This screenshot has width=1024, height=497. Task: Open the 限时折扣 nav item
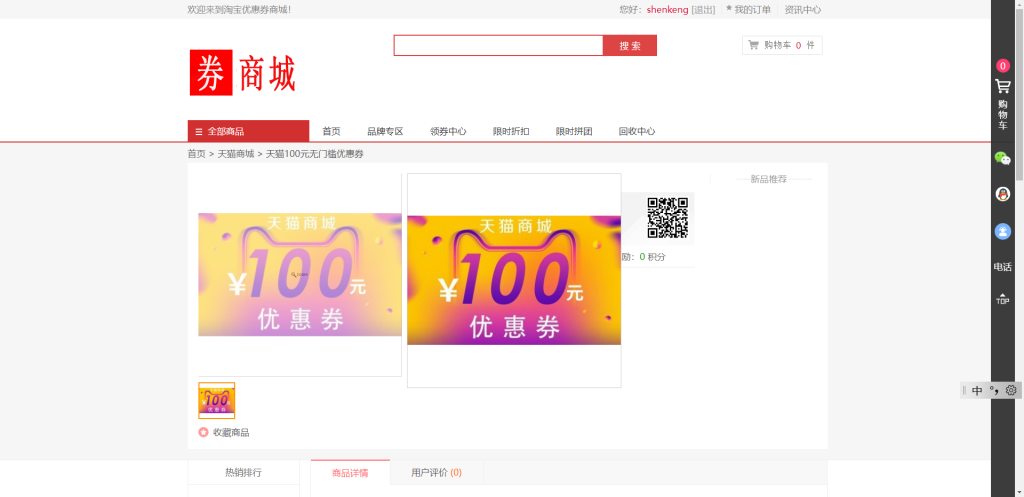(511, 131)
